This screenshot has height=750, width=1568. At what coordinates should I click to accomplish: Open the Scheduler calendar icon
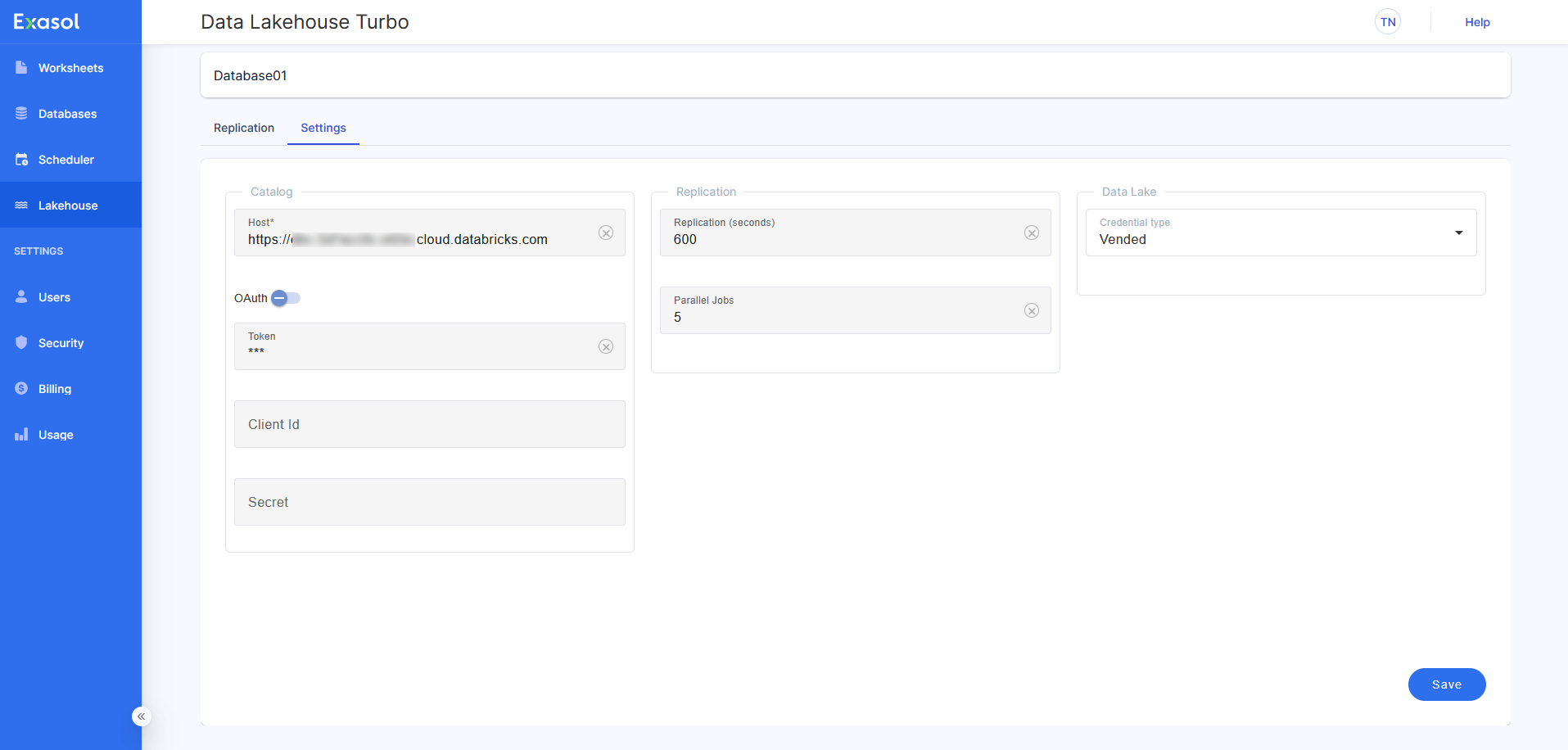click(21, 160)
